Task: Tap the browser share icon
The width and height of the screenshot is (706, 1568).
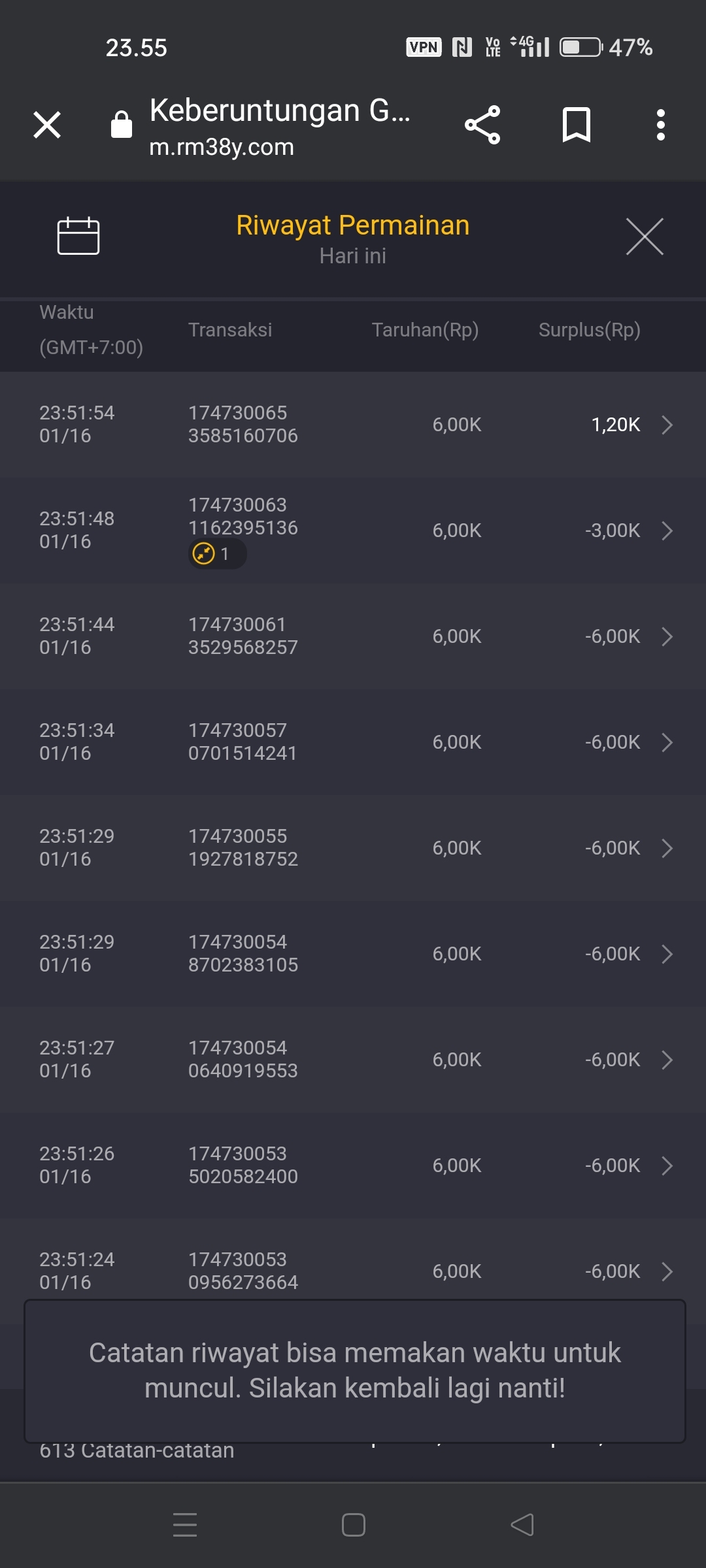Action: [482, 125]
